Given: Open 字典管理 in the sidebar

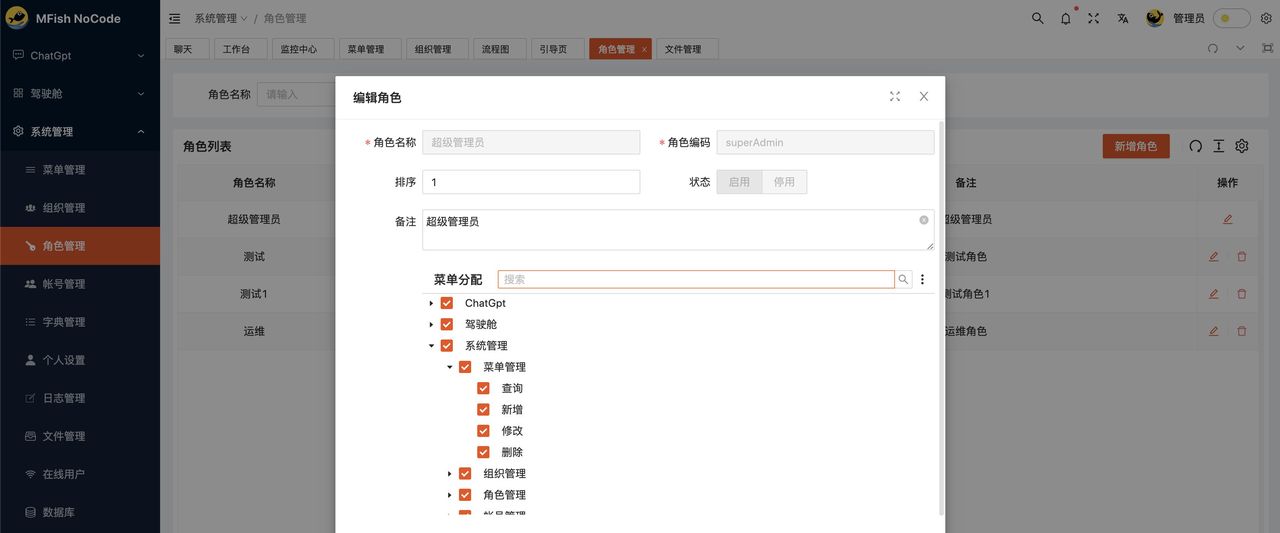Looking at the screenshot, I should point(80,322).
